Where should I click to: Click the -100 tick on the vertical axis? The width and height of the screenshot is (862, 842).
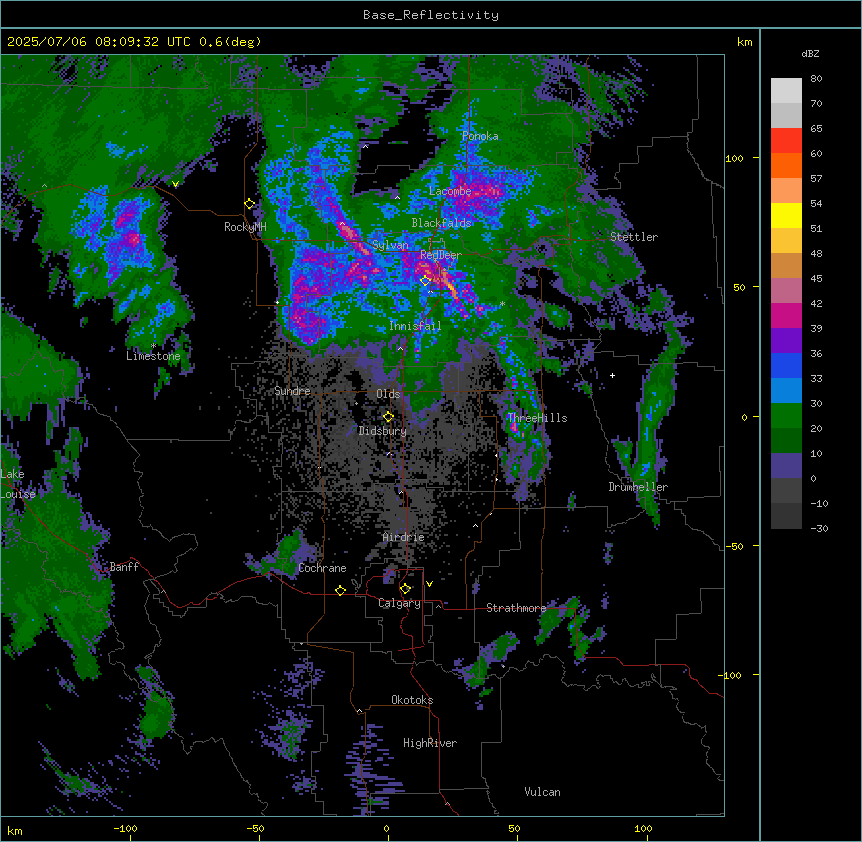[731, 675]
